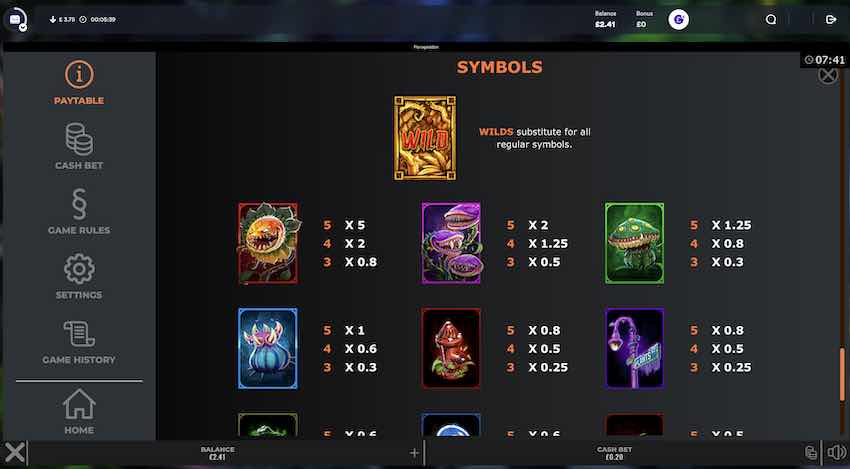Toggle the sound speaker icon
Viewport: 850px width, 469px height.
[836, 452]
